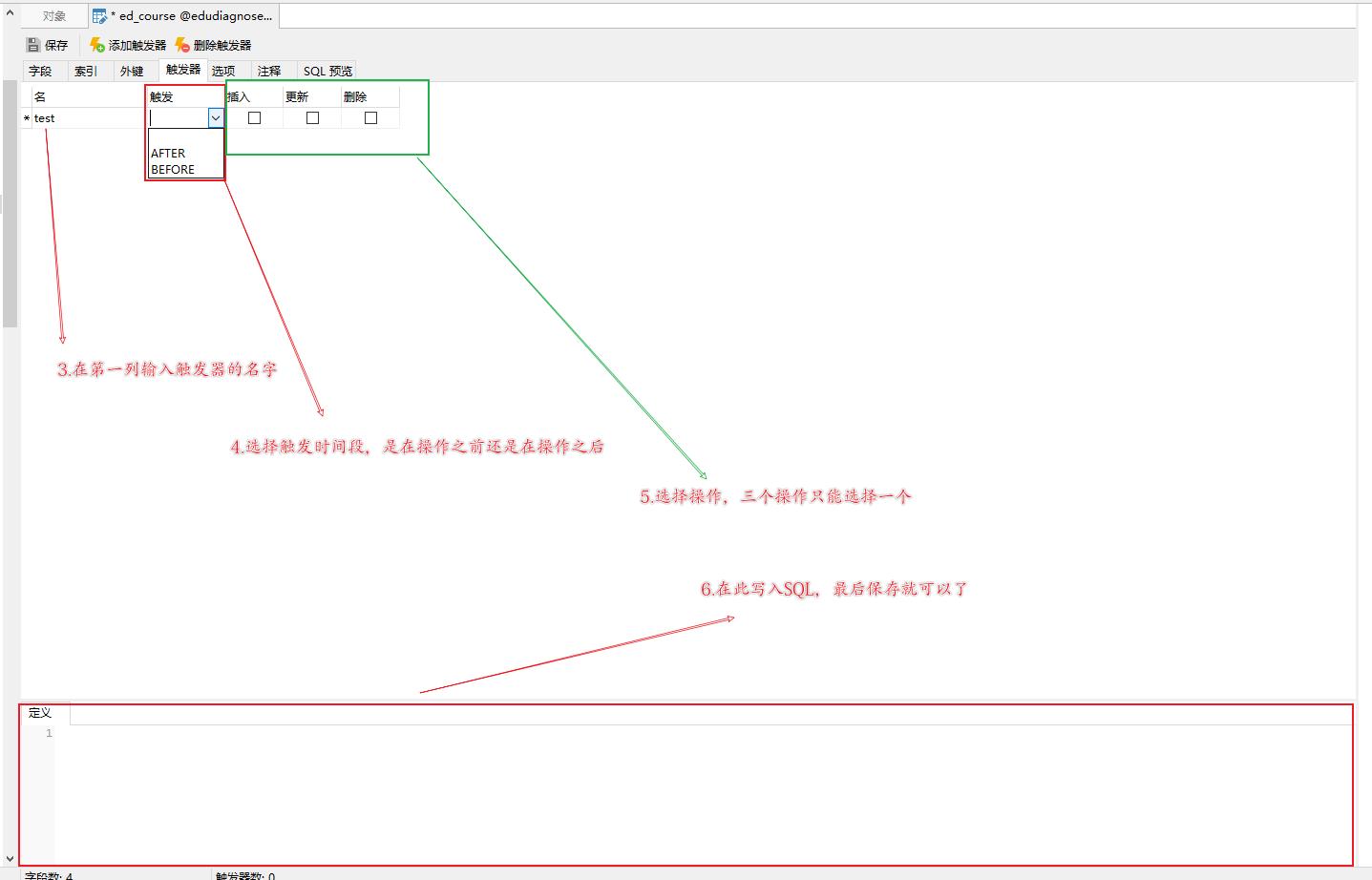Click the 触发 column header

click(185, 96)
